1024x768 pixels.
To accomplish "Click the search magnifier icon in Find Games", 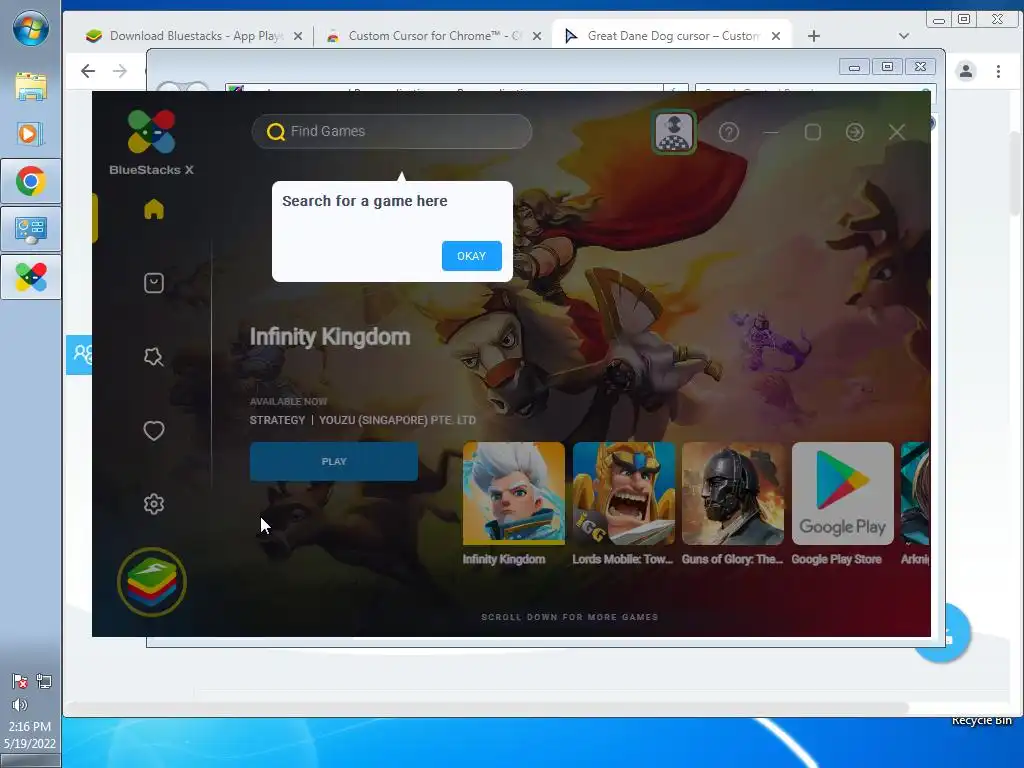I will pos(276,131).
